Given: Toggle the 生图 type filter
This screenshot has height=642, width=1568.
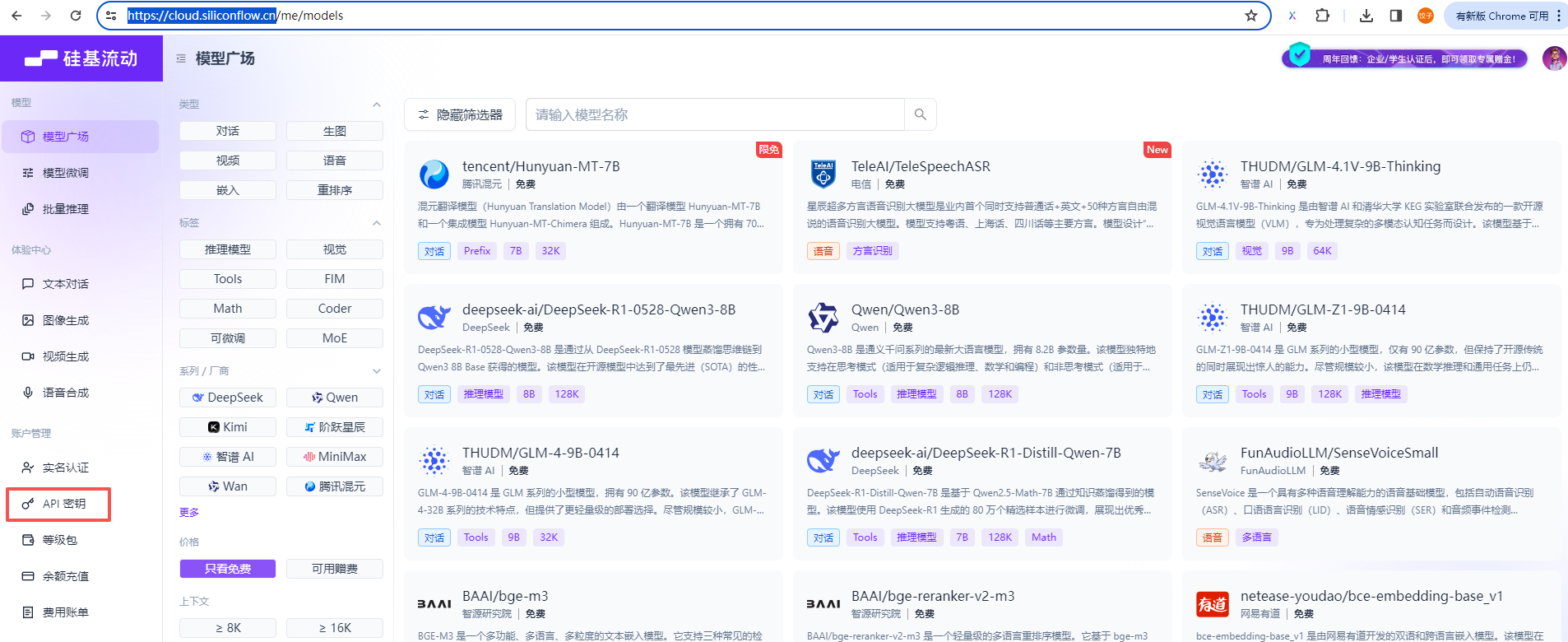Looking at the screenshot, I should tap(335, 131).
